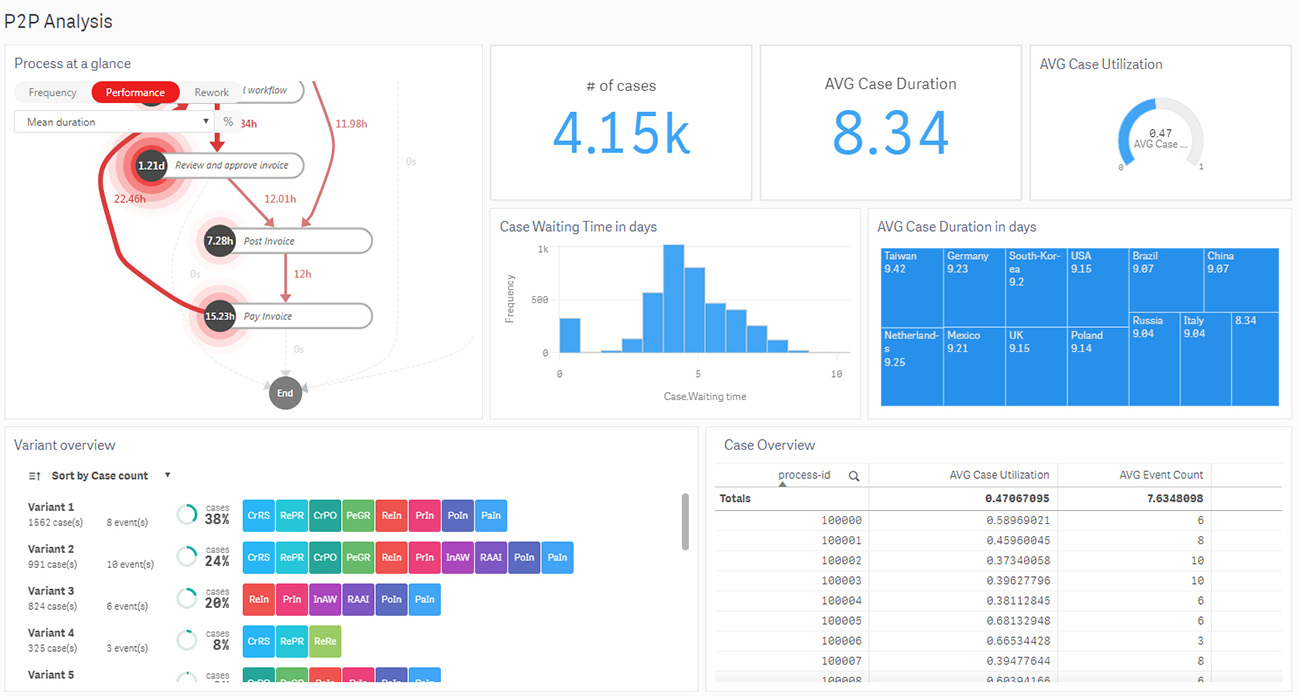This screenshot has width=1300, height=697.
Task: Open the process-id column search icon
Action: (x=854, y=474)
